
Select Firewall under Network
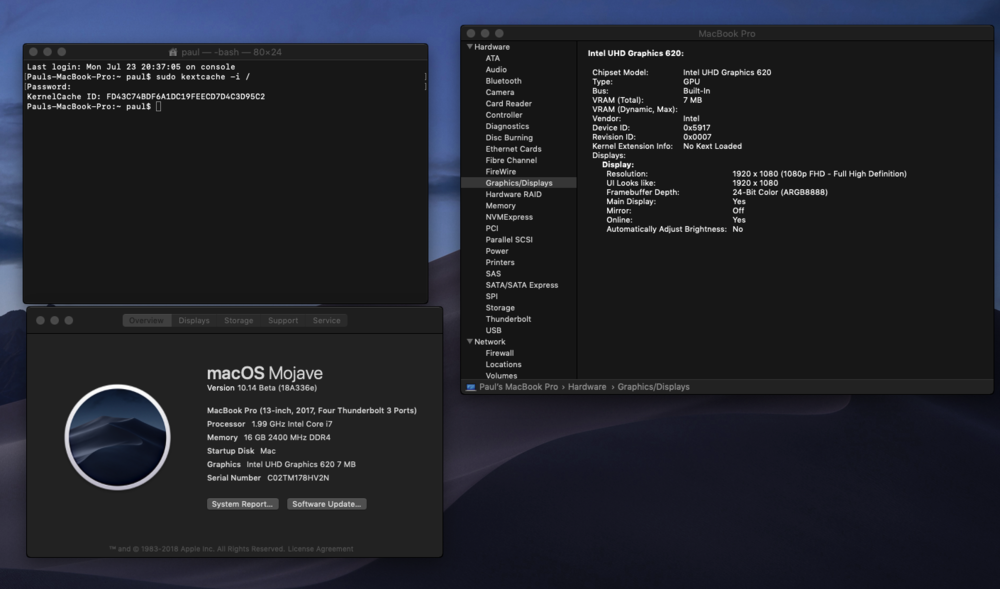(499, 353)
